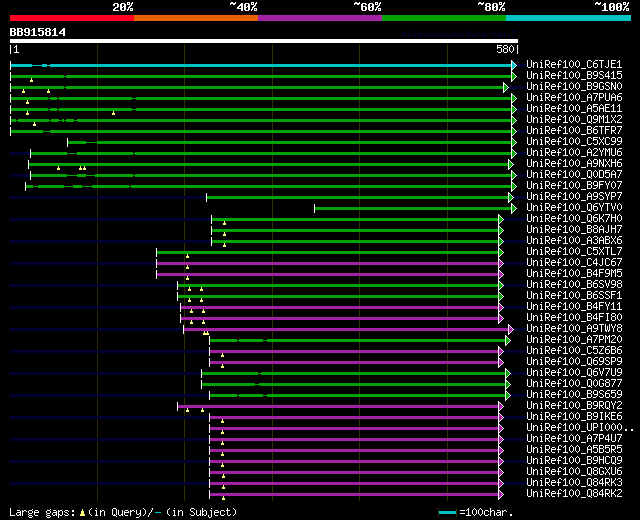Select the UniRef100_B9S415 label
Viewport: 640px width, 520px height.
[574, 76]
